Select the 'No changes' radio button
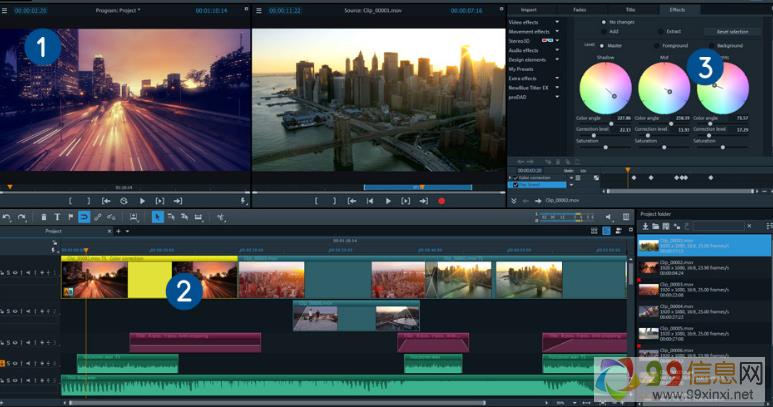 (603, 21)
